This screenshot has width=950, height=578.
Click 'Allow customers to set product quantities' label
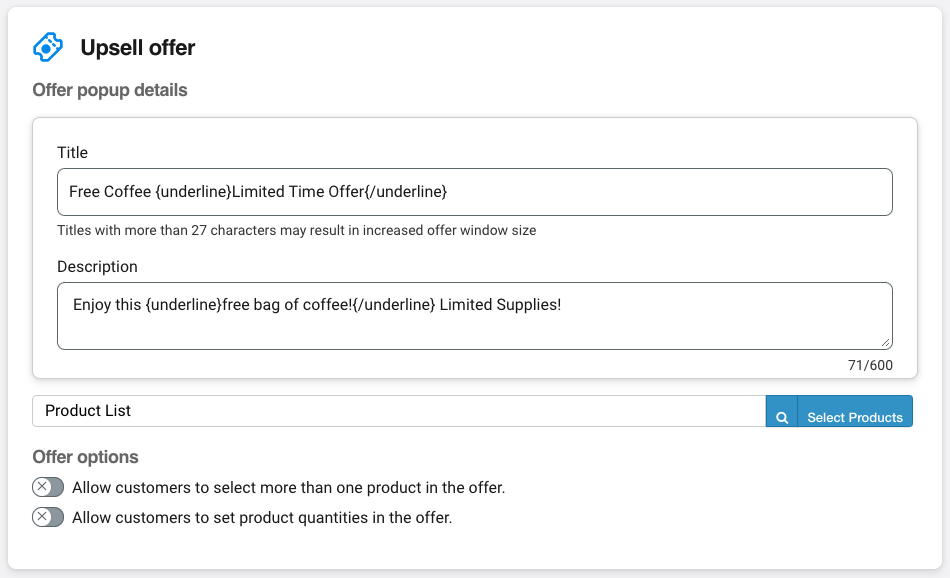click(x=262, y=517)
